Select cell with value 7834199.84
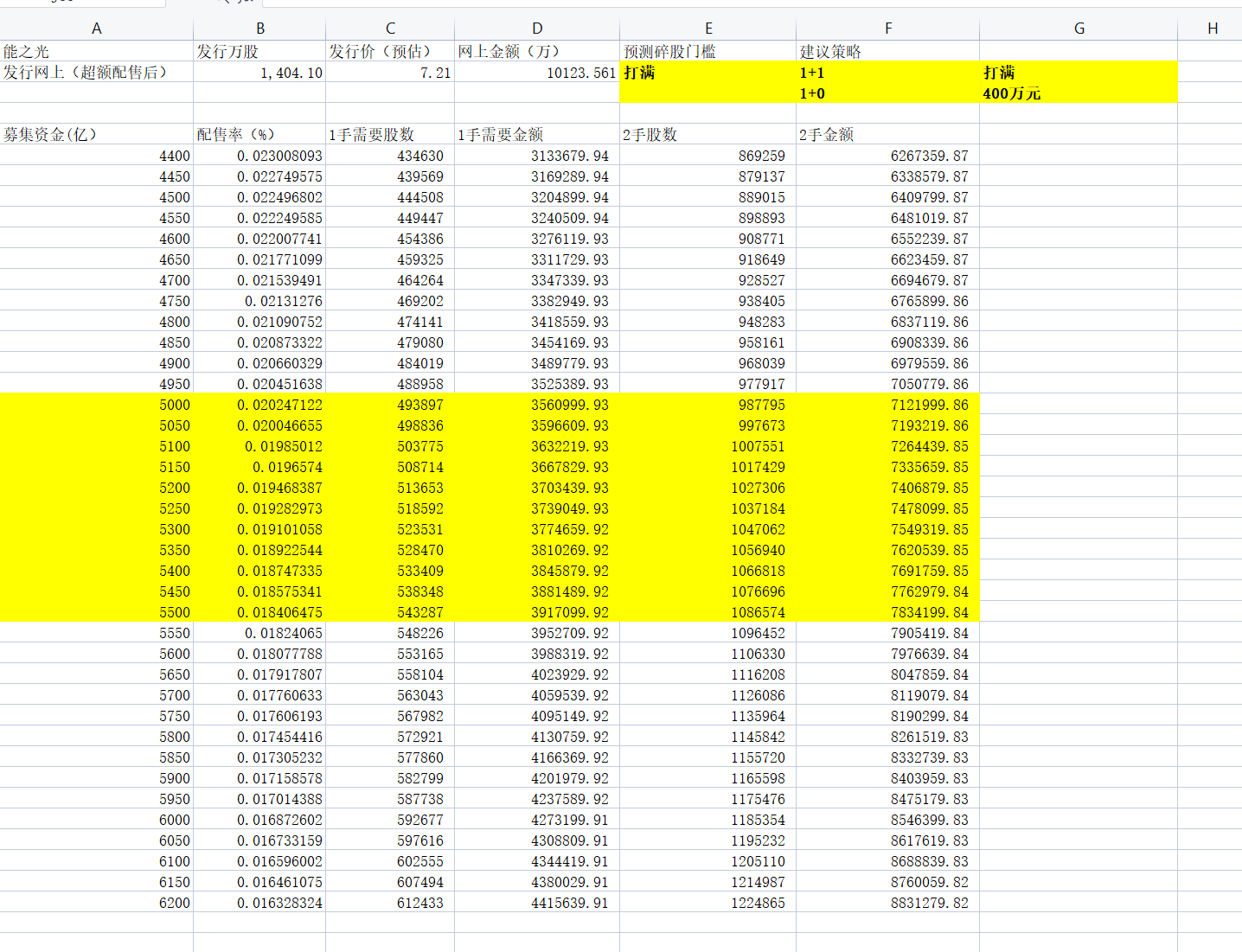Screen dimensions: 1242x952 [x=887, y=611]
